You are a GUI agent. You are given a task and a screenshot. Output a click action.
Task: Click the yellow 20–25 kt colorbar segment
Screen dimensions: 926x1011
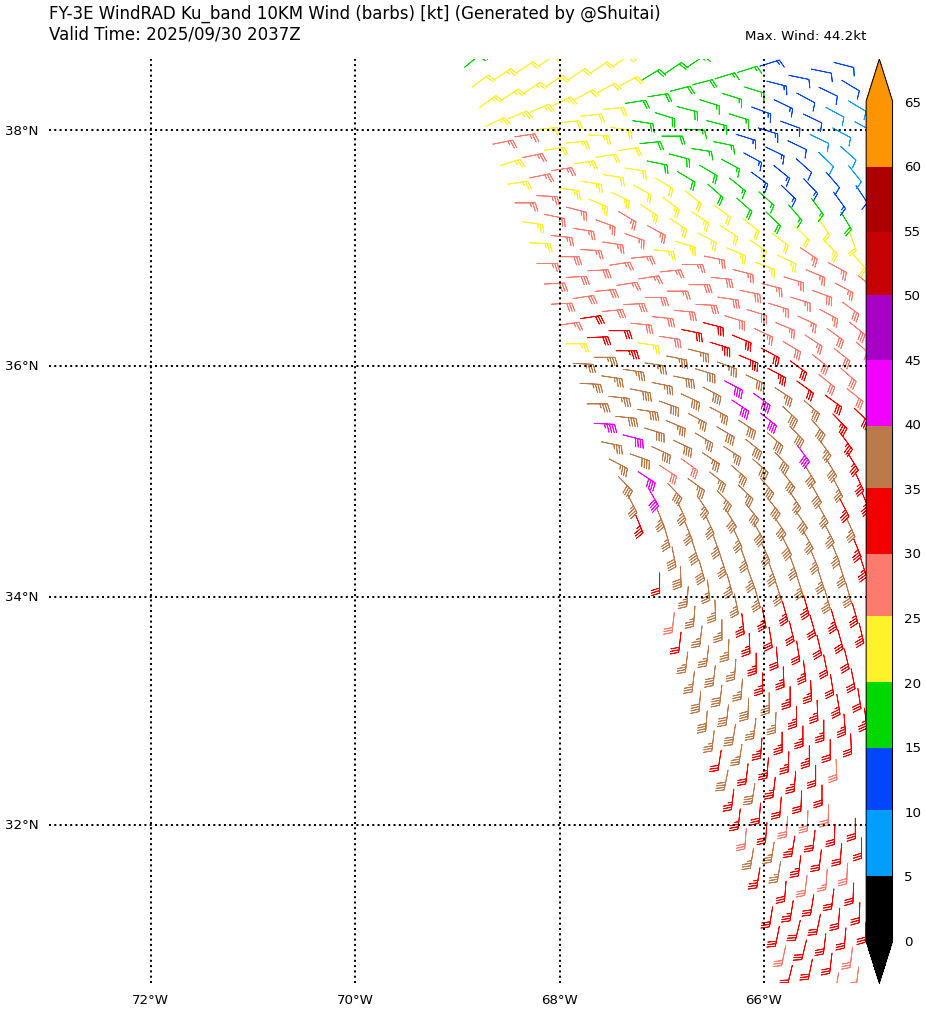click(878, 650)
